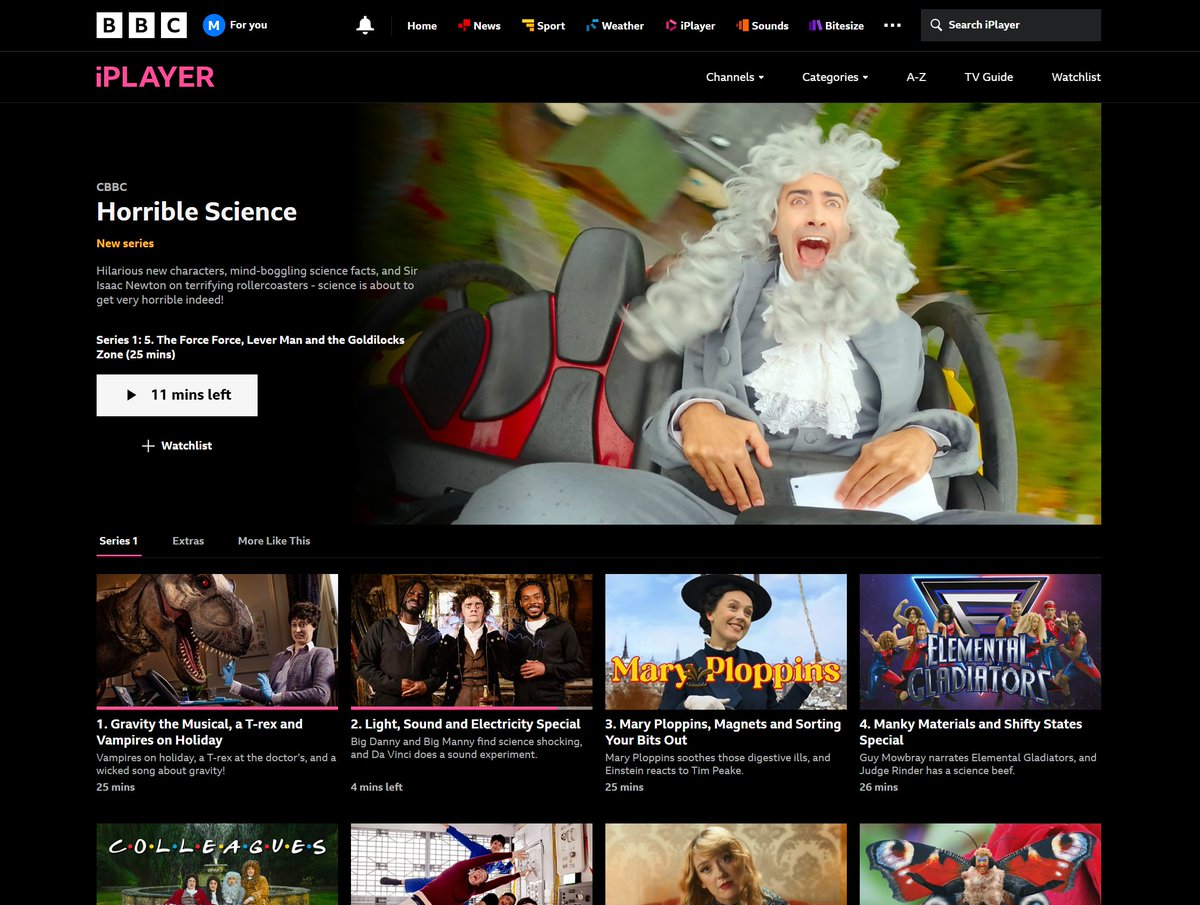Screen dimensions: 1200x905
Task: Click the 'For you' text link
Action: 248,25
